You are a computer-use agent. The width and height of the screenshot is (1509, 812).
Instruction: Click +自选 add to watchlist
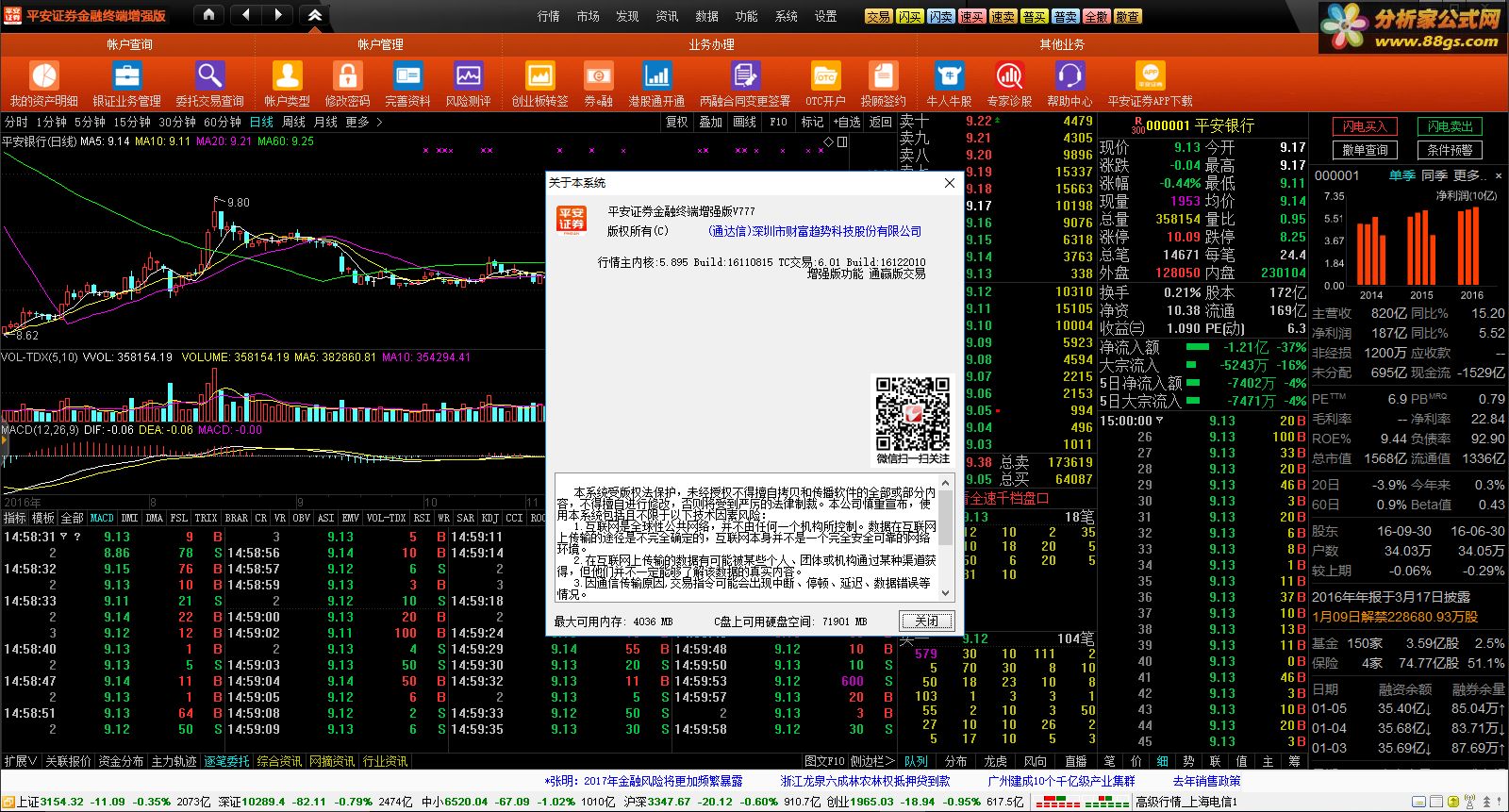pos(846,123)
